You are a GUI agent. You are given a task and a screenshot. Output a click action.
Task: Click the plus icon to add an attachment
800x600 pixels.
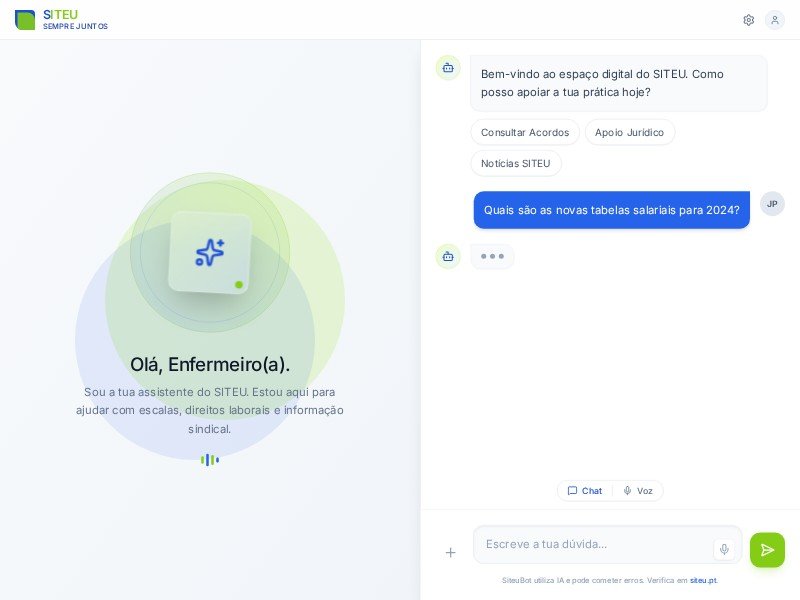tap(450, 552)
